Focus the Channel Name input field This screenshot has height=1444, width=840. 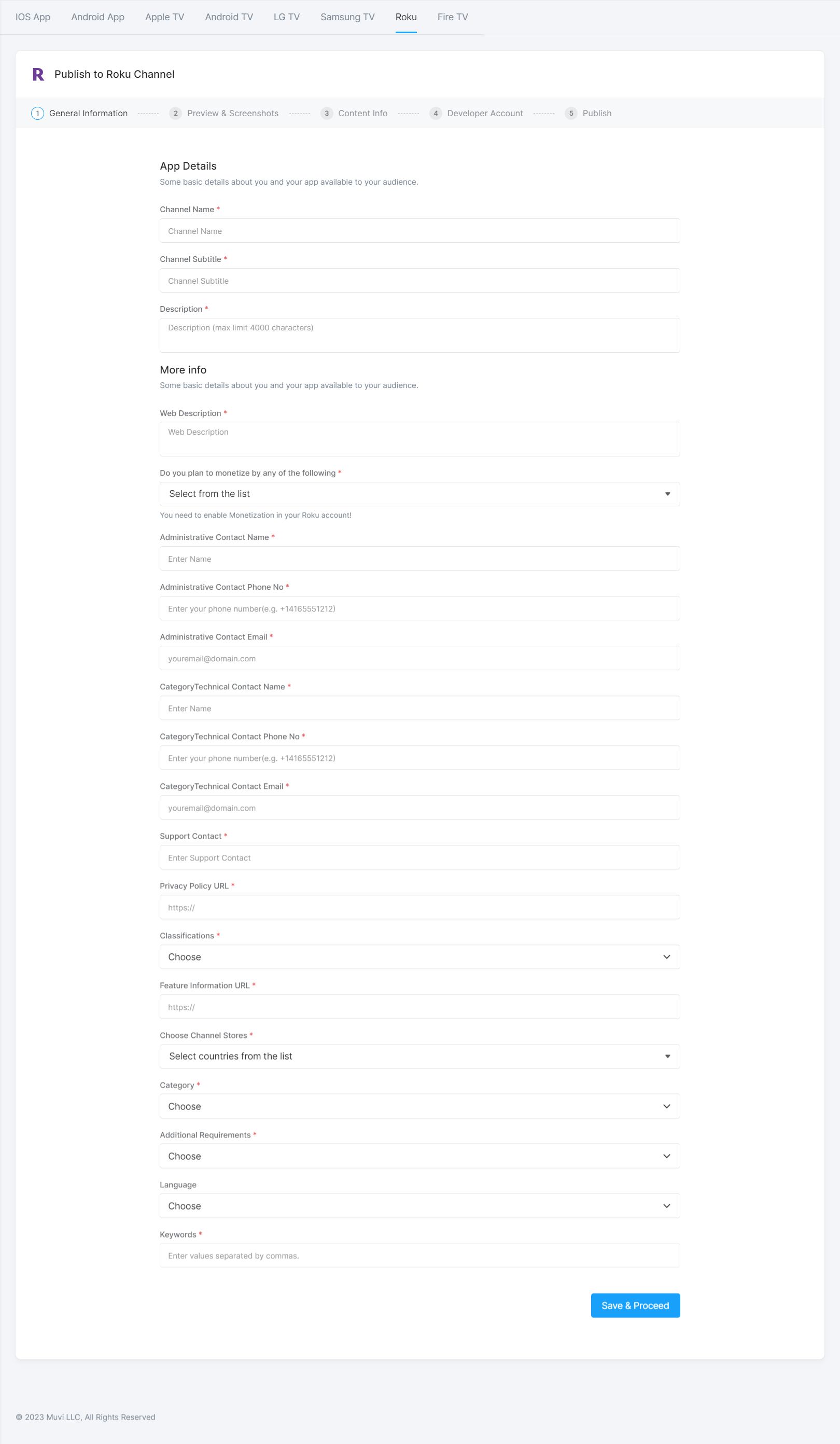coord(419,231)
